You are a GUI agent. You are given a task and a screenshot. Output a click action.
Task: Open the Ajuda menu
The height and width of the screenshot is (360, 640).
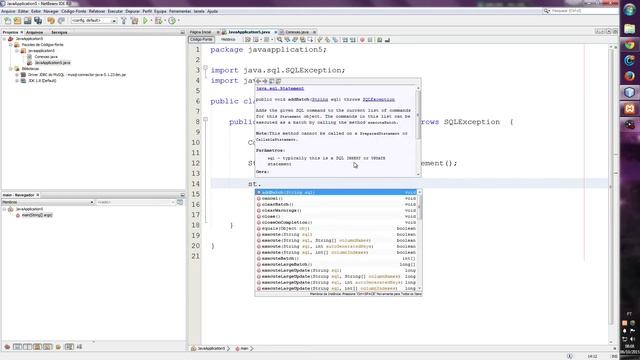212,11
